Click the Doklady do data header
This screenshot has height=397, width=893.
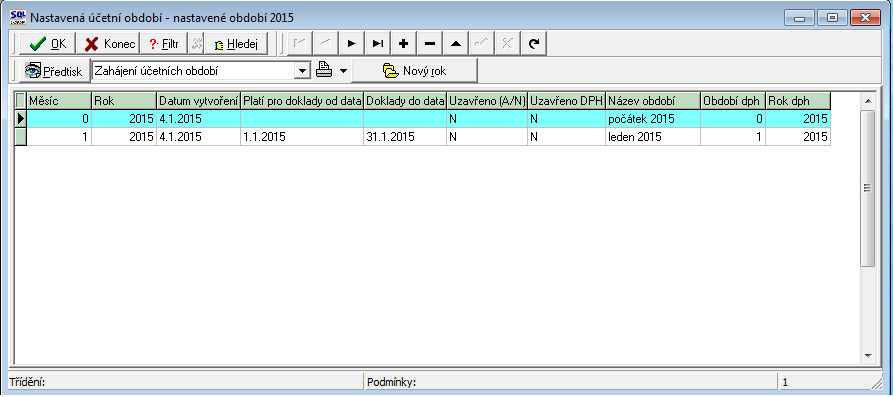(405, 101)
